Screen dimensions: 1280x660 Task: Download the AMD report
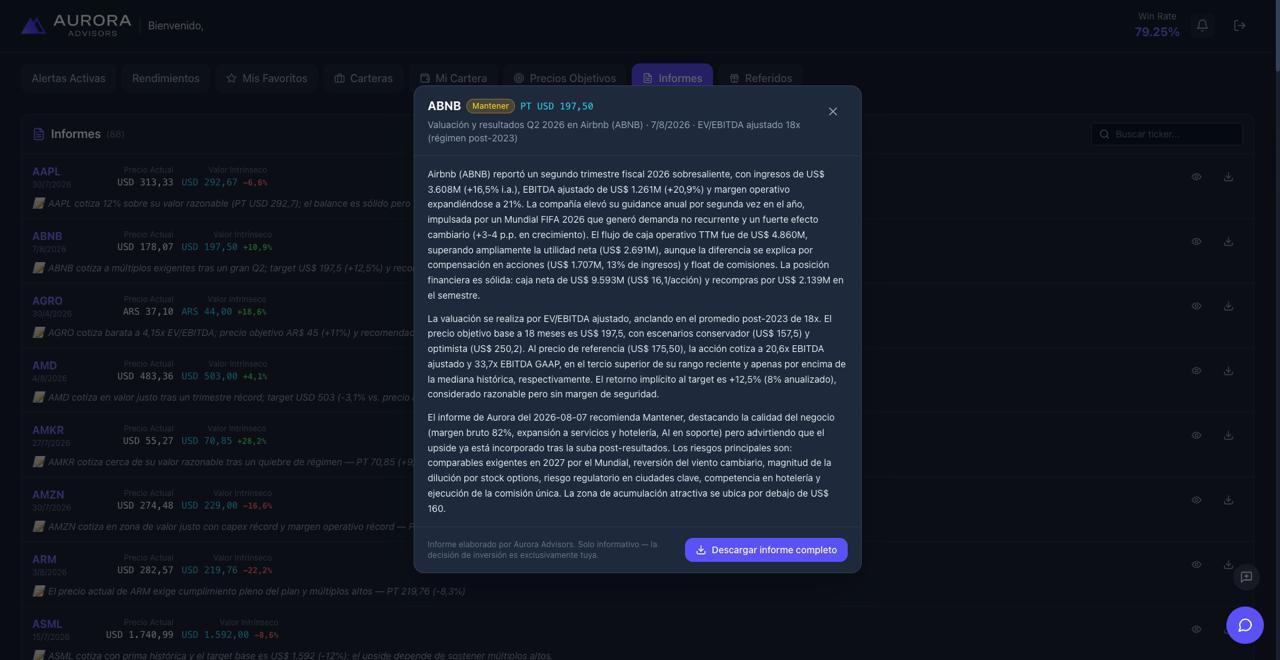pyautogui.click(x=1228, y=371)
